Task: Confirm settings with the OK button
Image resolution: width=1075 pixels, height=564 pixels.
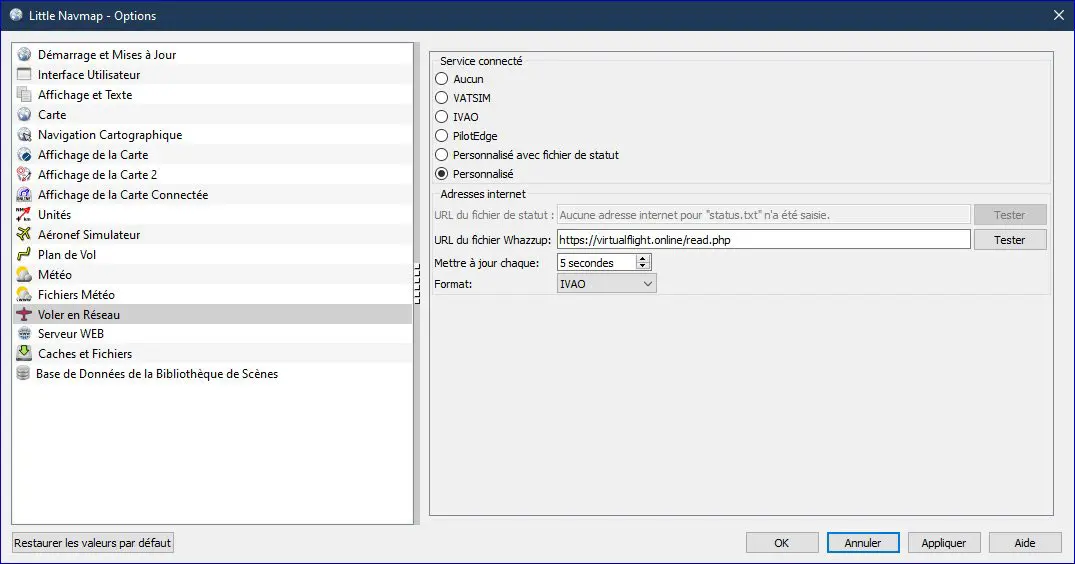Action: (x=782, y=543)
